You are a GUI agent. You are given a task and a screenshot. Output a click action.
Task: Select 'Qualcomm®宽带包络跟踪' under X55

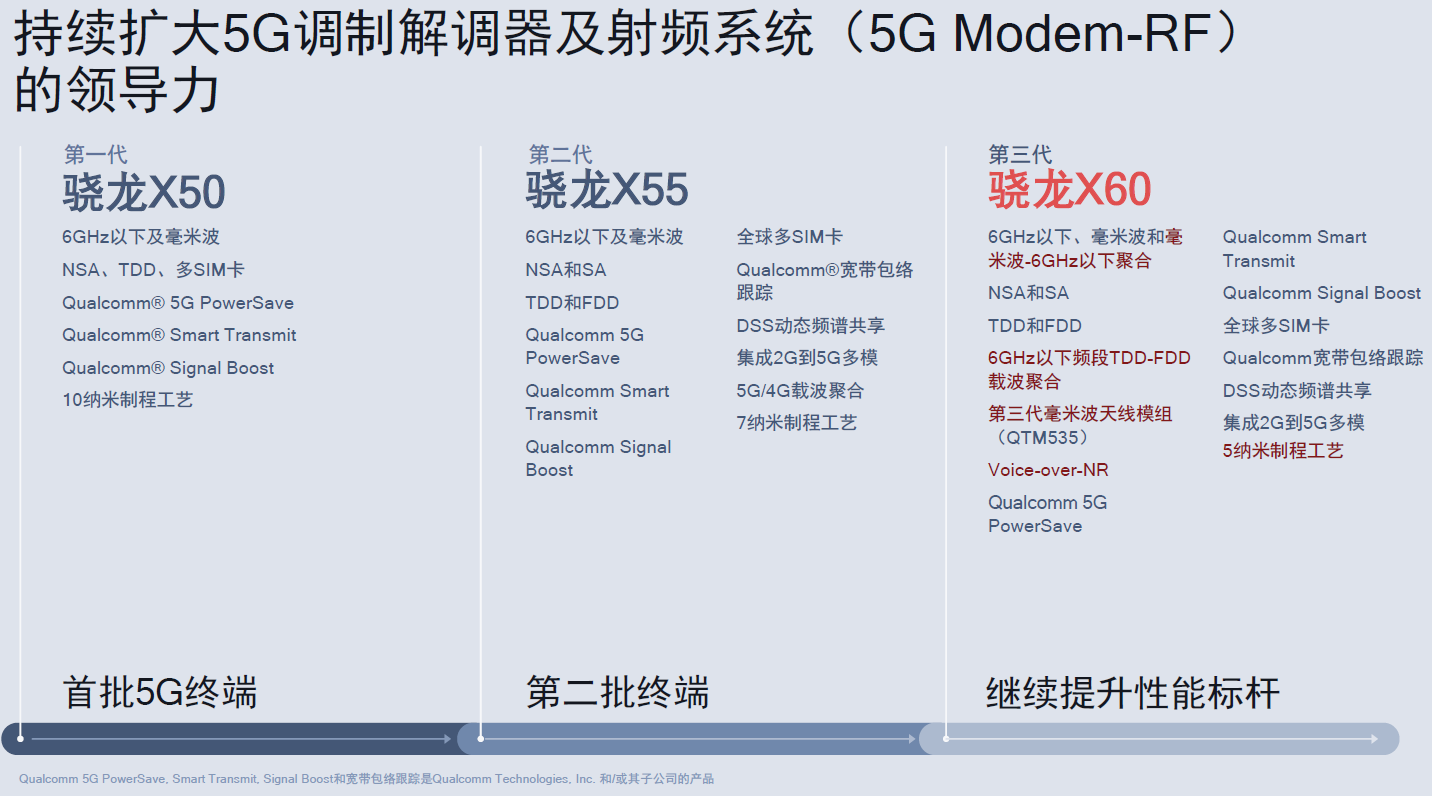pyautogui.click(x=825, y=281)
